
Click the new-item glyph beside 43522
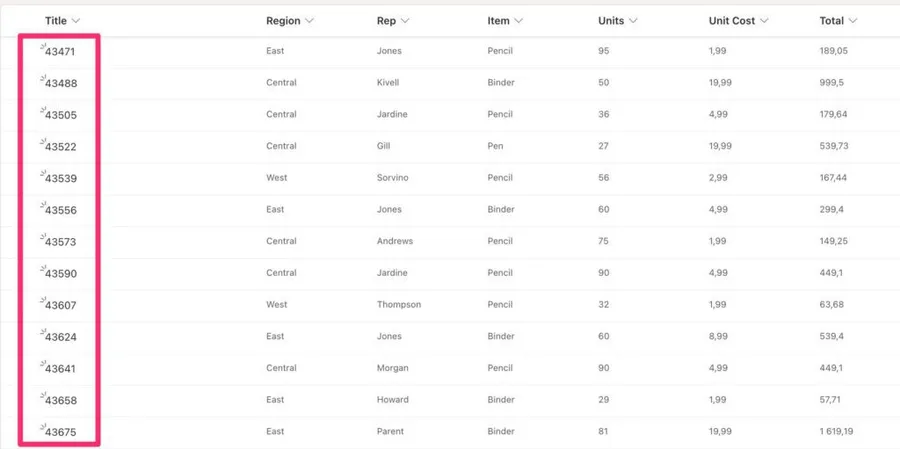(42, 141)
